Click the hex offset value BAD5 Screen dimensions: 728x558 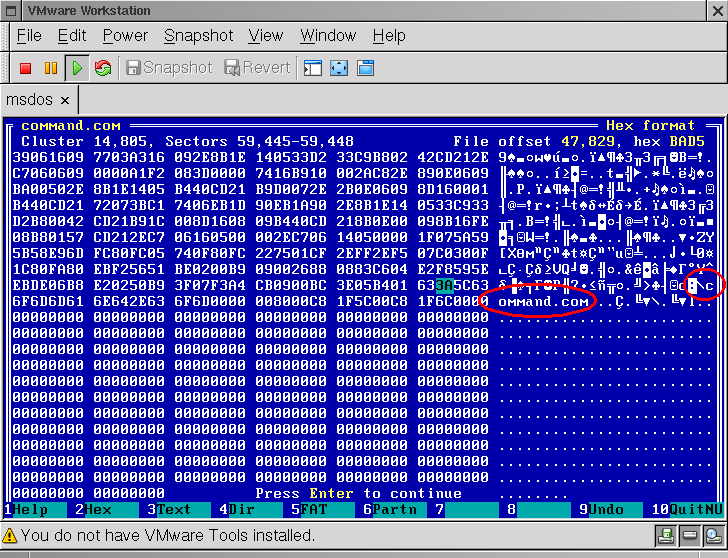click(687, 141)
